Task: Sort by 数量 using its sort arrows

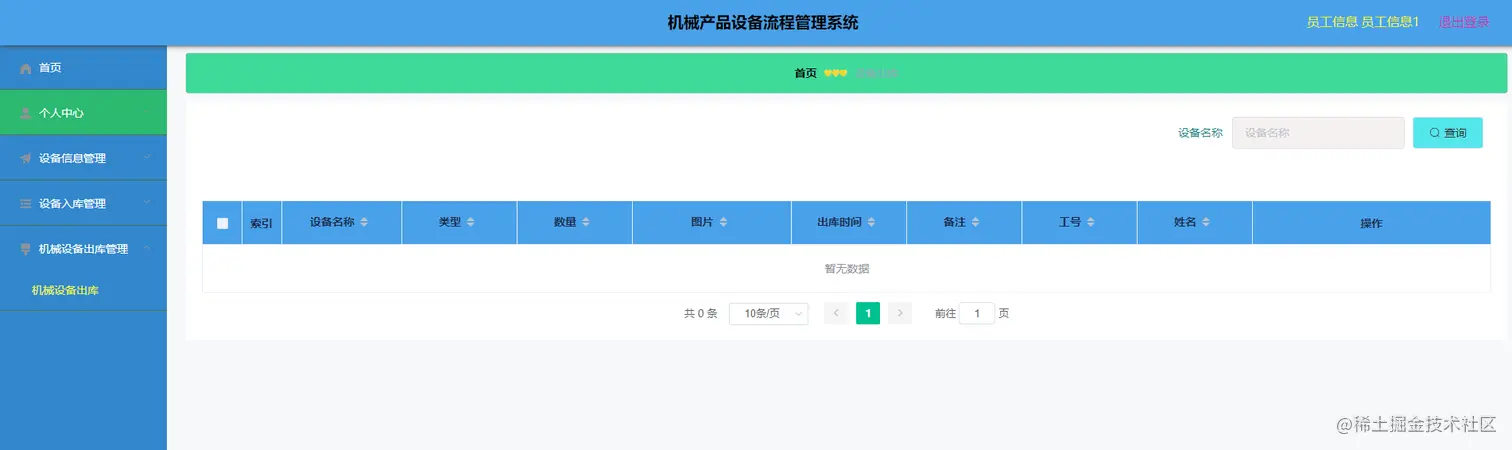Action: click(586, 222)
